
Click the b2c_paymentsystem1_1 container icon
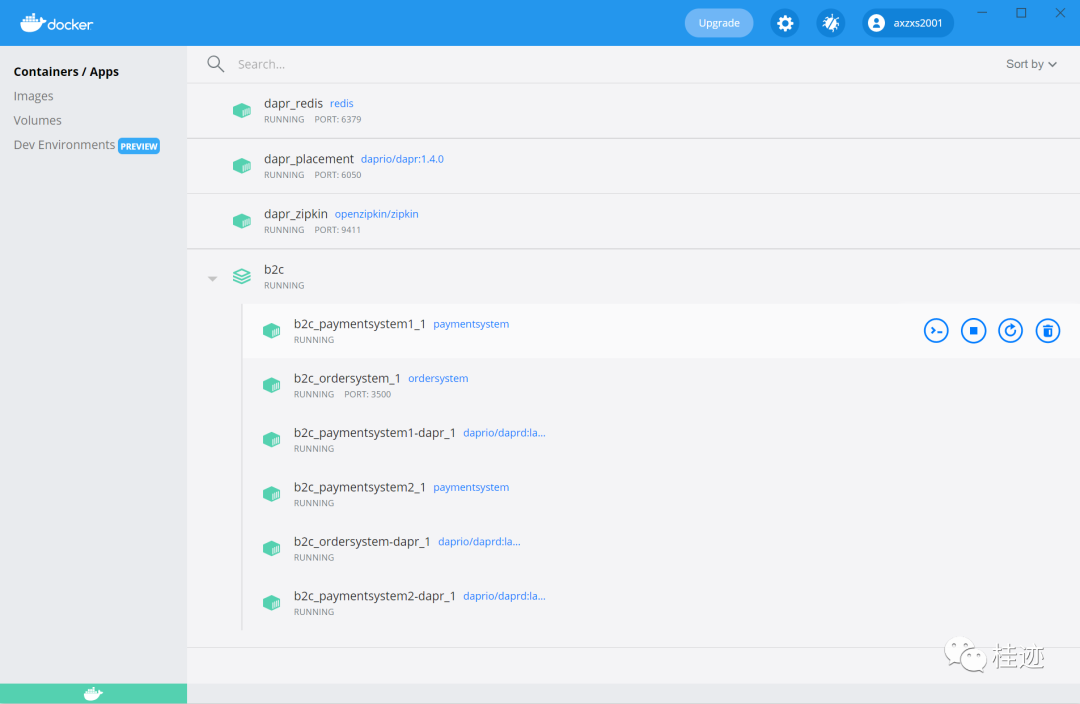tap(271, 331)
